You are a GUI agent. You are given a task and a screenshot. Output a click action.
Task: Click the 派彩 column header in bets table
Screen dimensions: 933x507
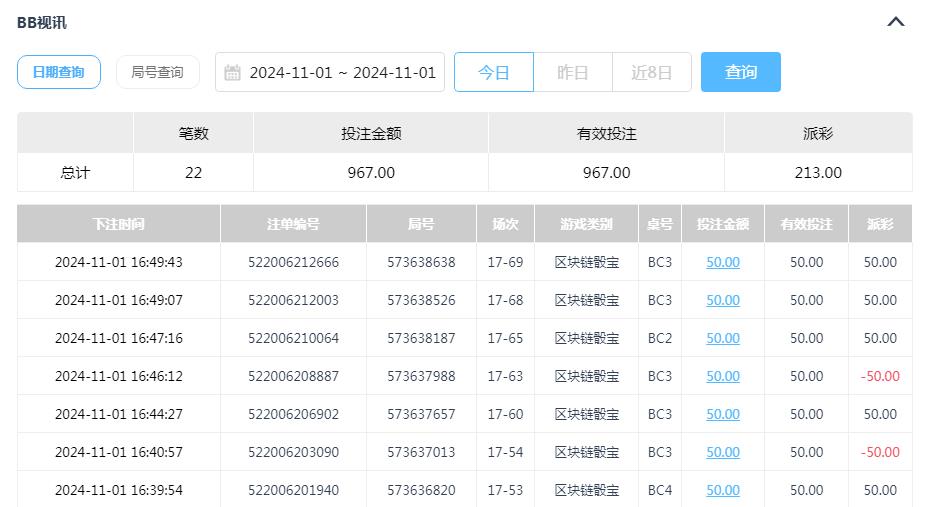pos(880,224)
